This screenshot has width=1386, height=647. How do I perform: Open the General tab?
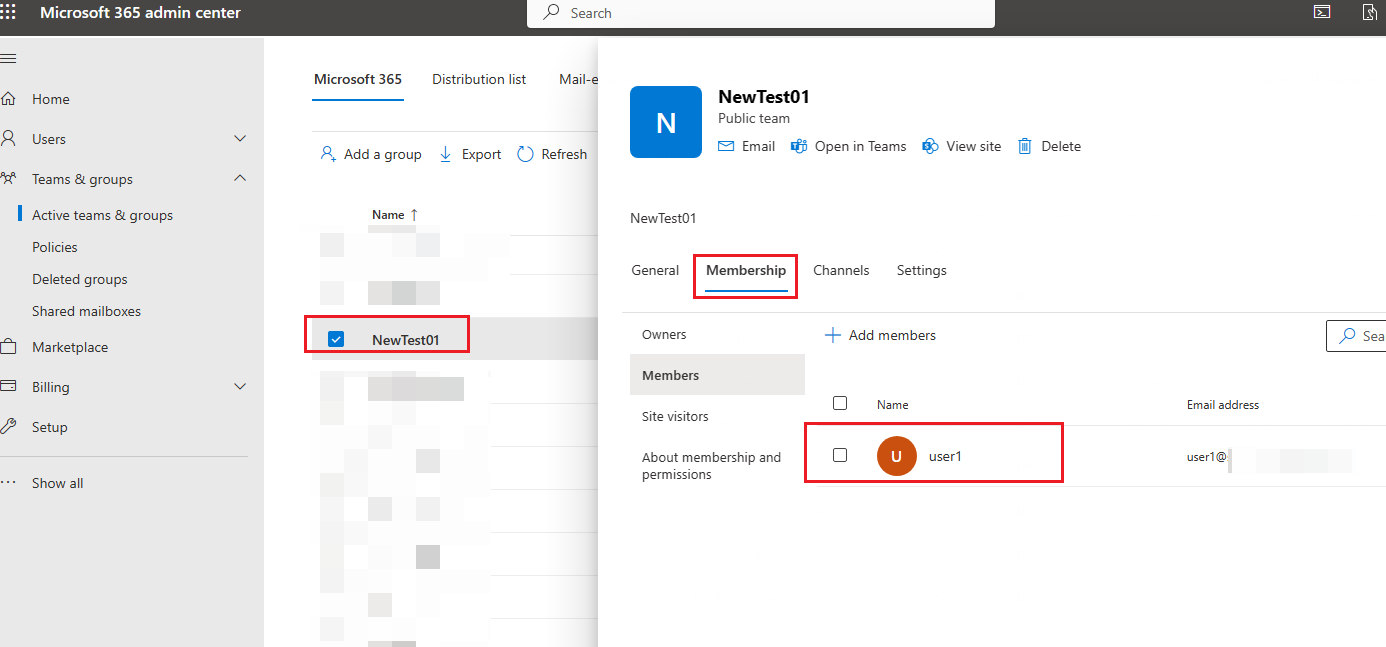(x=655, y=270)
